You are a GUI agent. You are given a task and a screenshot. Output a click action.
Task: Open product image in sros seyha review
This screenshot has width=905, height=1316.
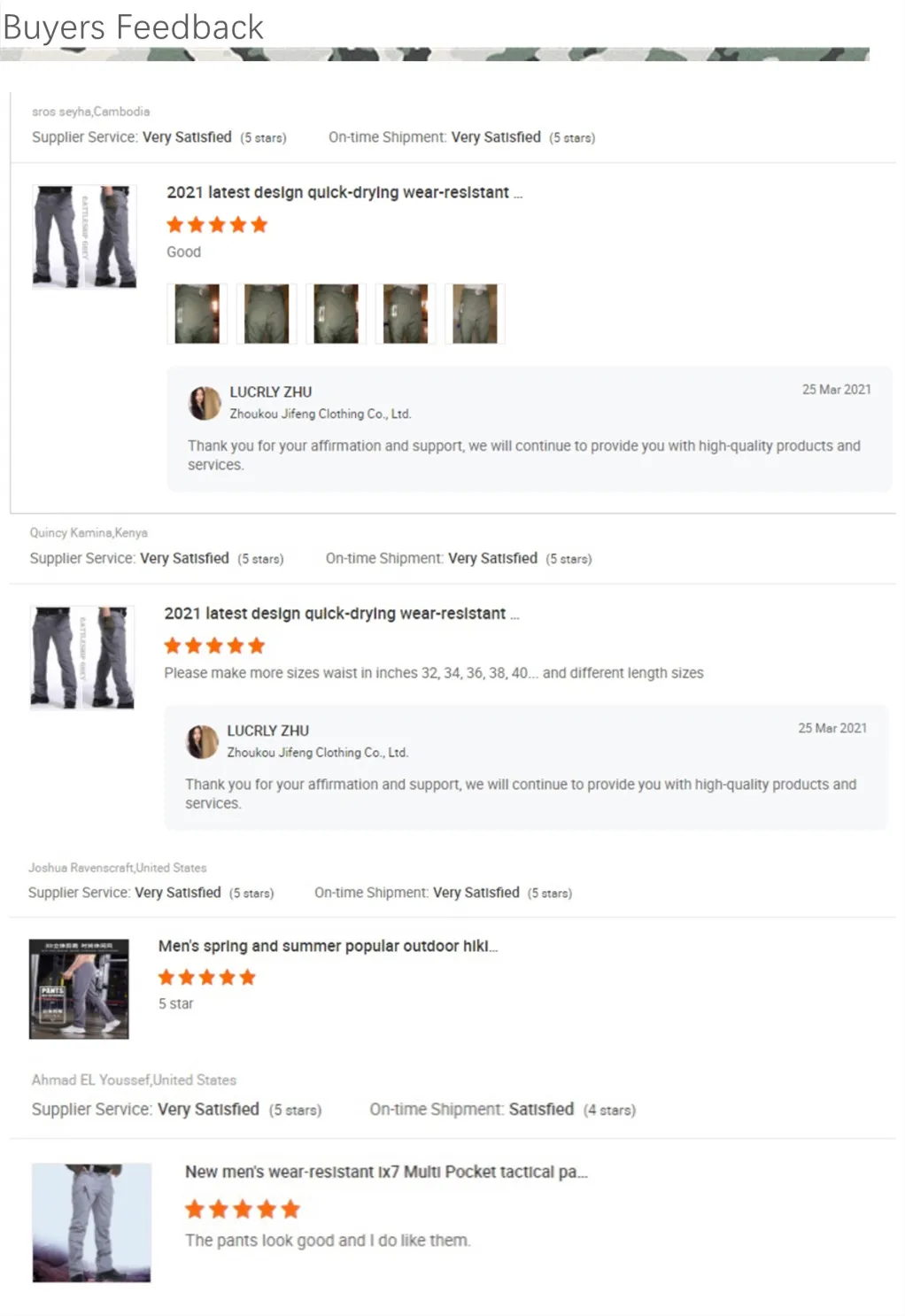click(85, 236)
